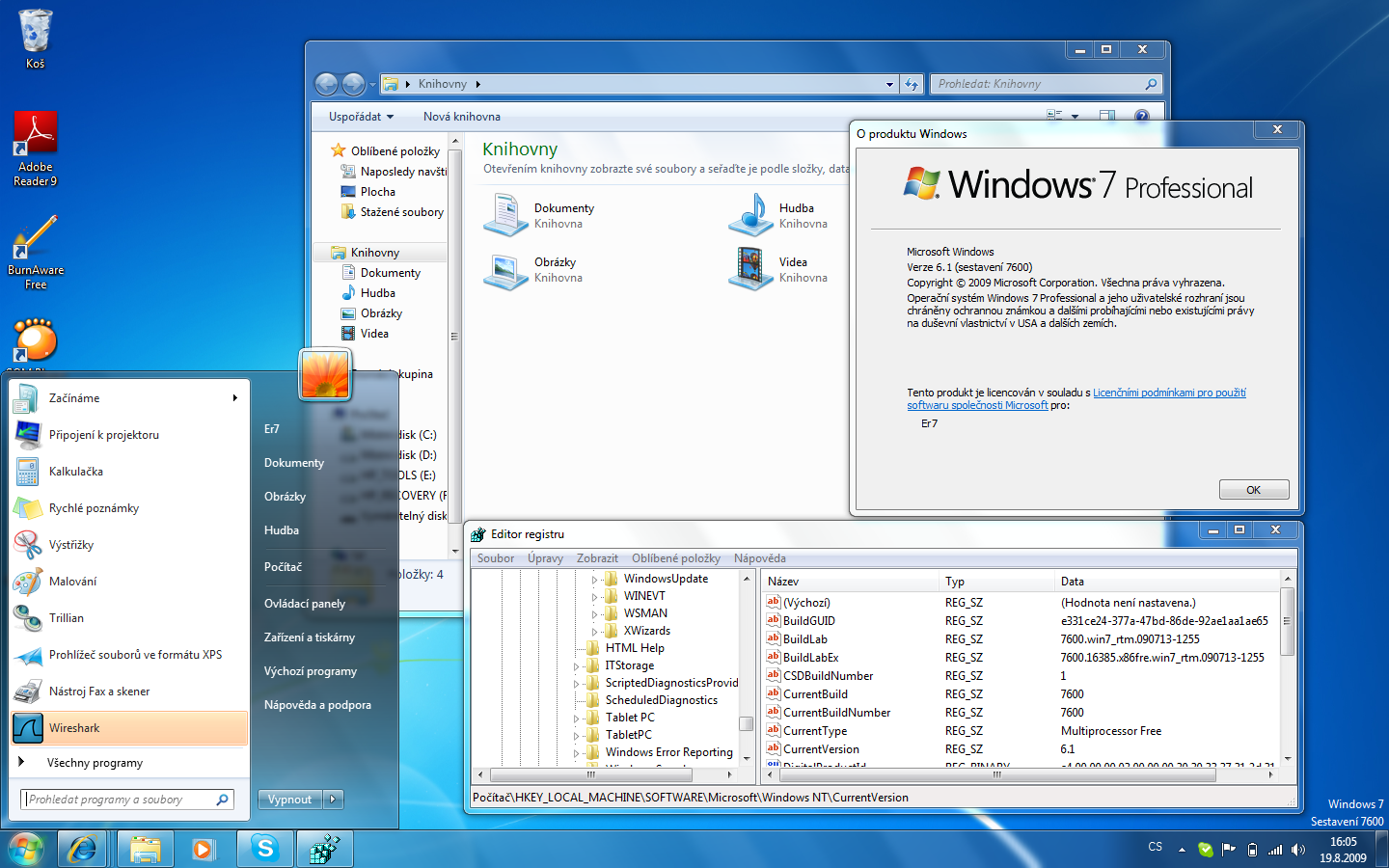Select CurrentBuildNumber registry value
This screenshot has width=1389, height=868.
click(836, 713)
